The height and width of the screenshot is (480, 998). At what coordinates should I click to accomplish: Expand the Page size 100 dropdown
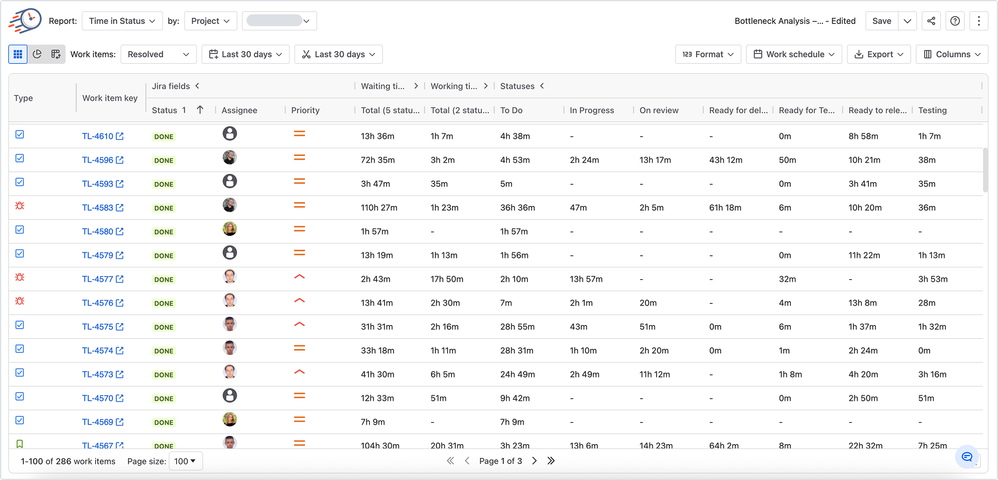(x=185, y=461)
